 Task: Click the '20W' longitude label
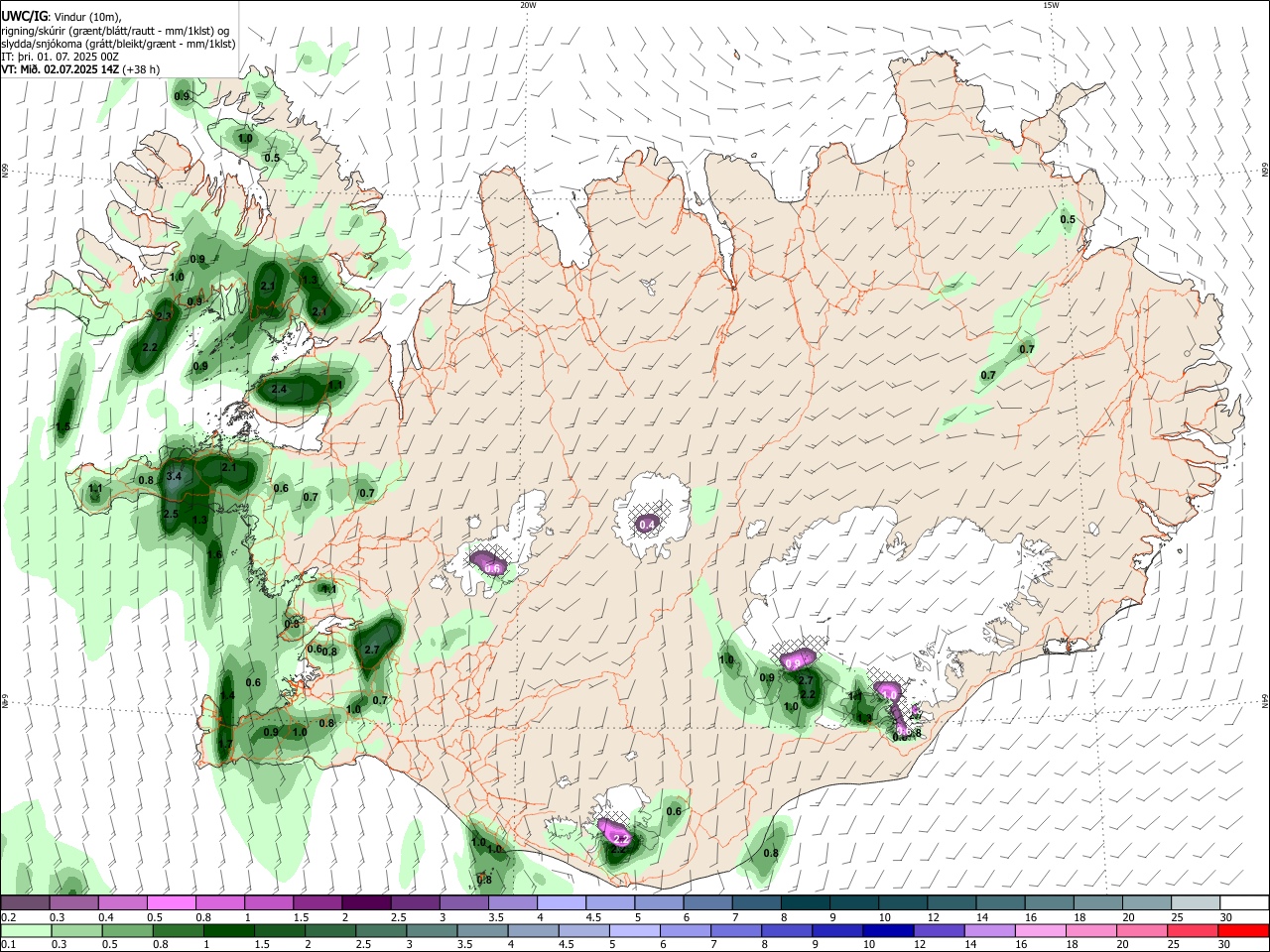[x=528, y=5]
